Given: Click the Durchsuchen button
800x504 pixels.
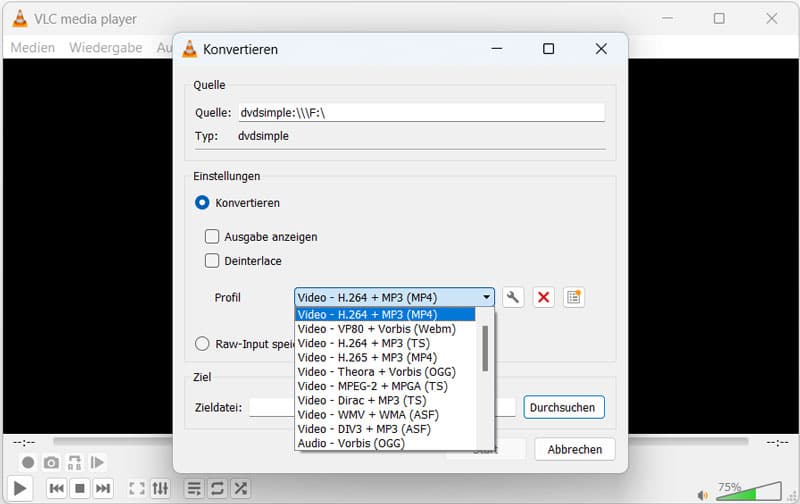Looking at the screenshot, I should [x=564, y=407].
